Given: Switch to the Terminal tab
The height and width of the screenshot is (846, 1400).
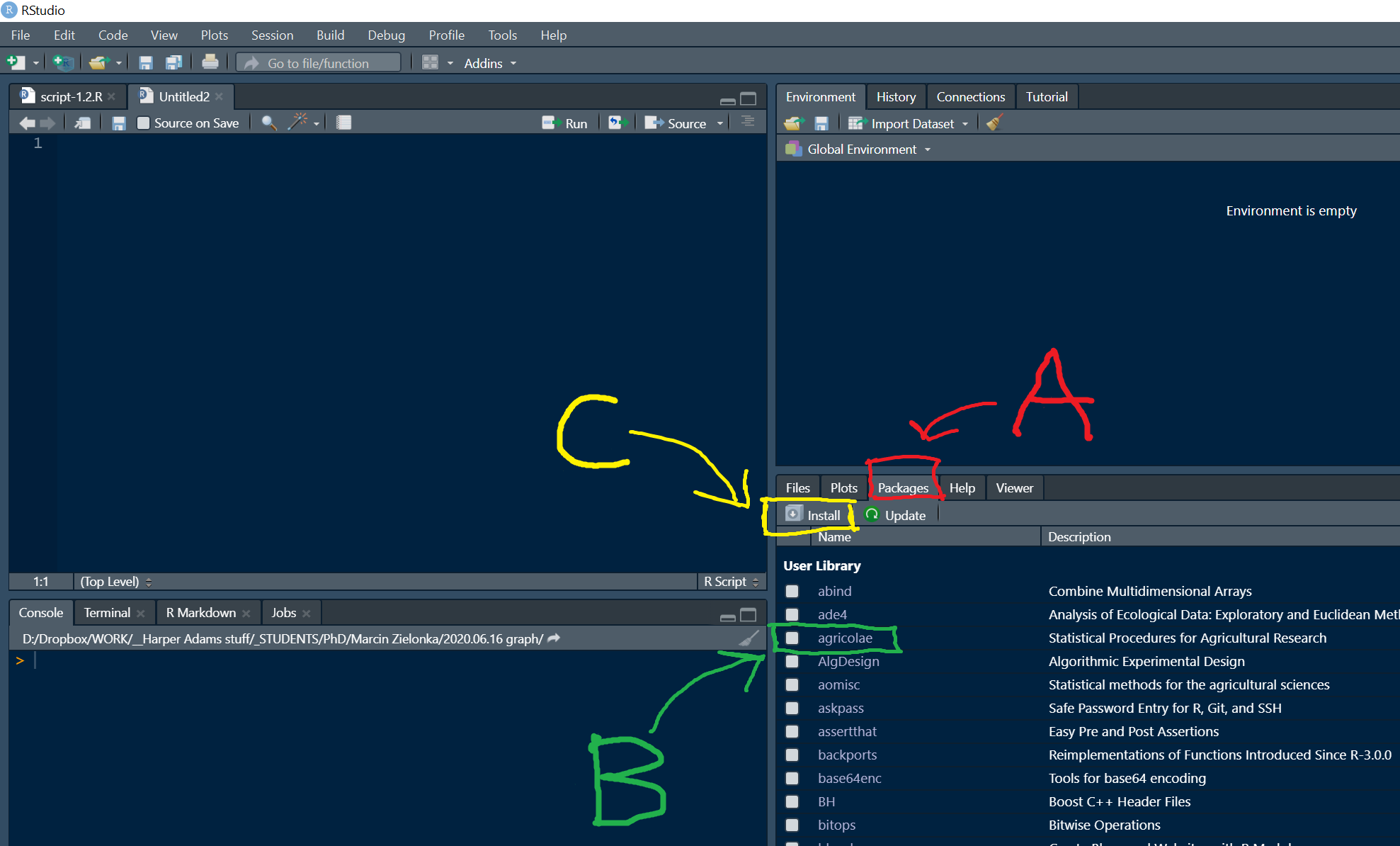Looking at the screenshot, I should pos(107,612).
